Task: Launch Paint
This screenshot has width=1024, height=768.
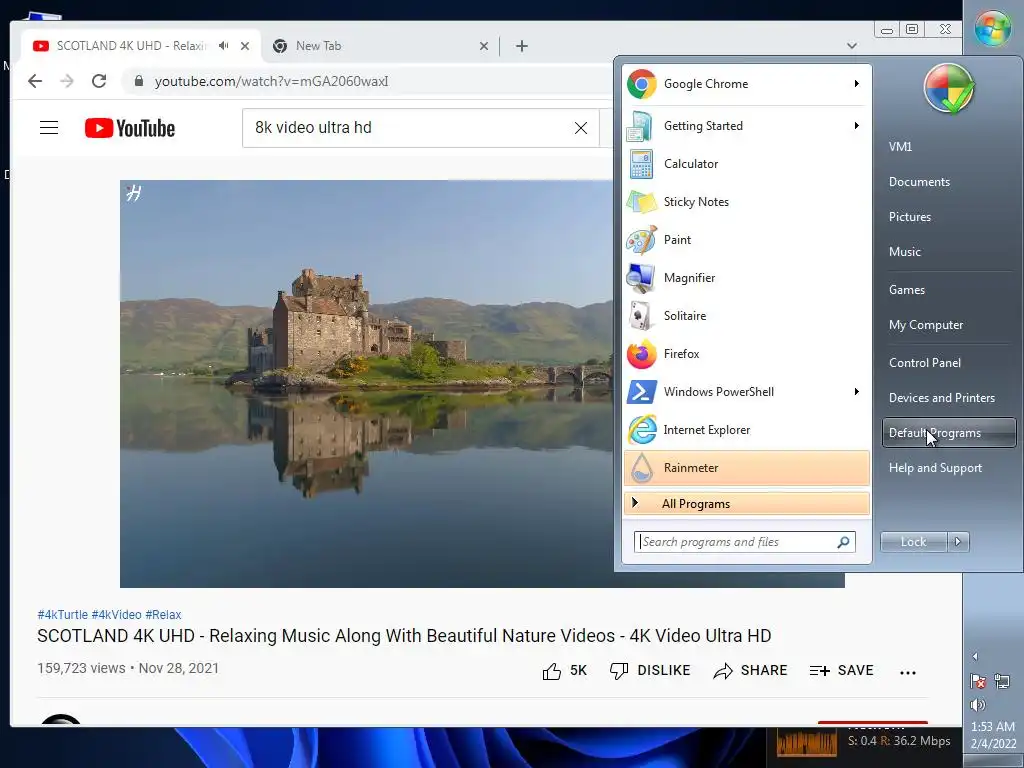Action: [x=746, y=240]
